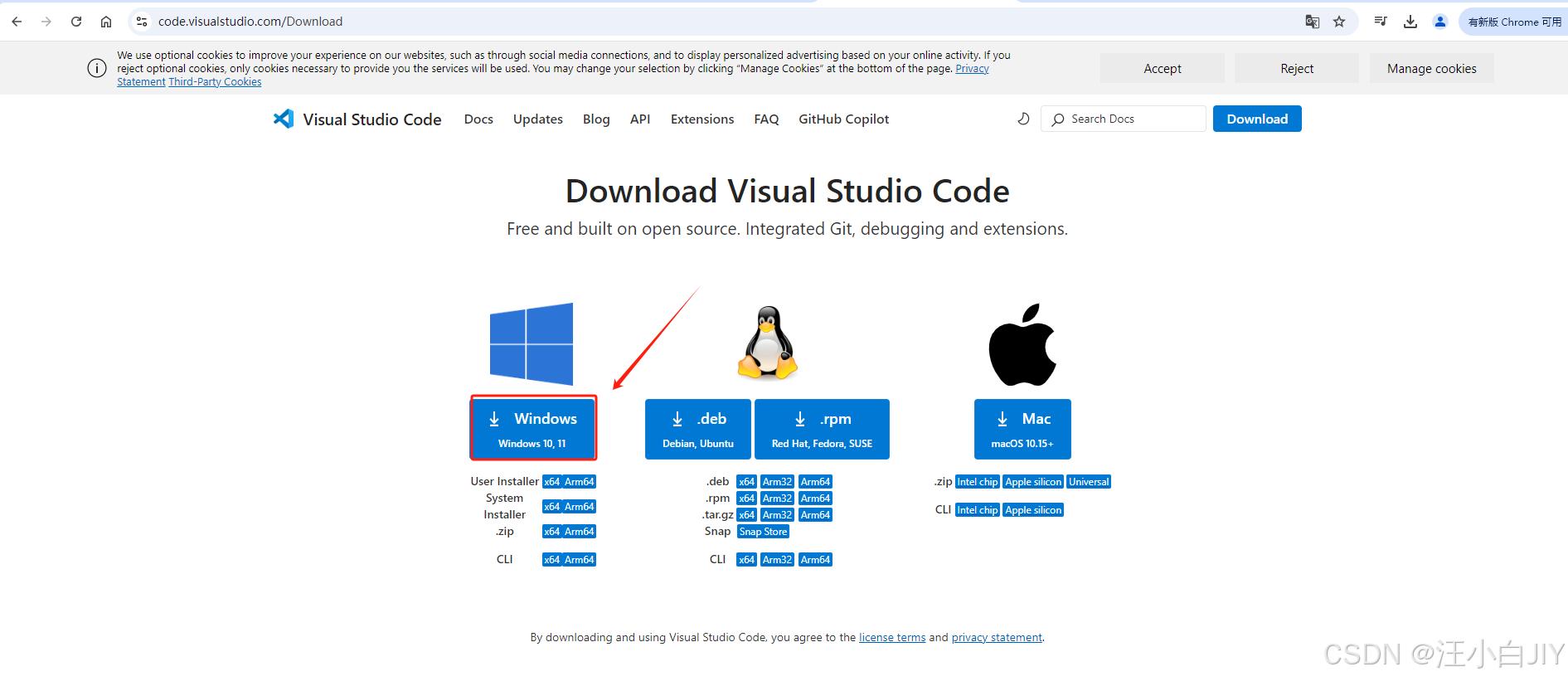Open Manage cookies settings
The width and height of the screenshot is (1568, 681).
point(1432,68)
